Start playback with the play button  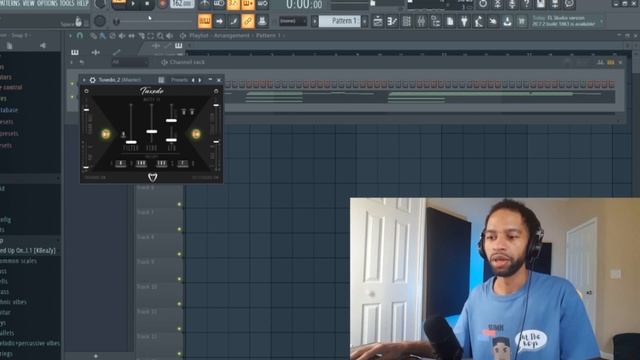coord(133,4)
